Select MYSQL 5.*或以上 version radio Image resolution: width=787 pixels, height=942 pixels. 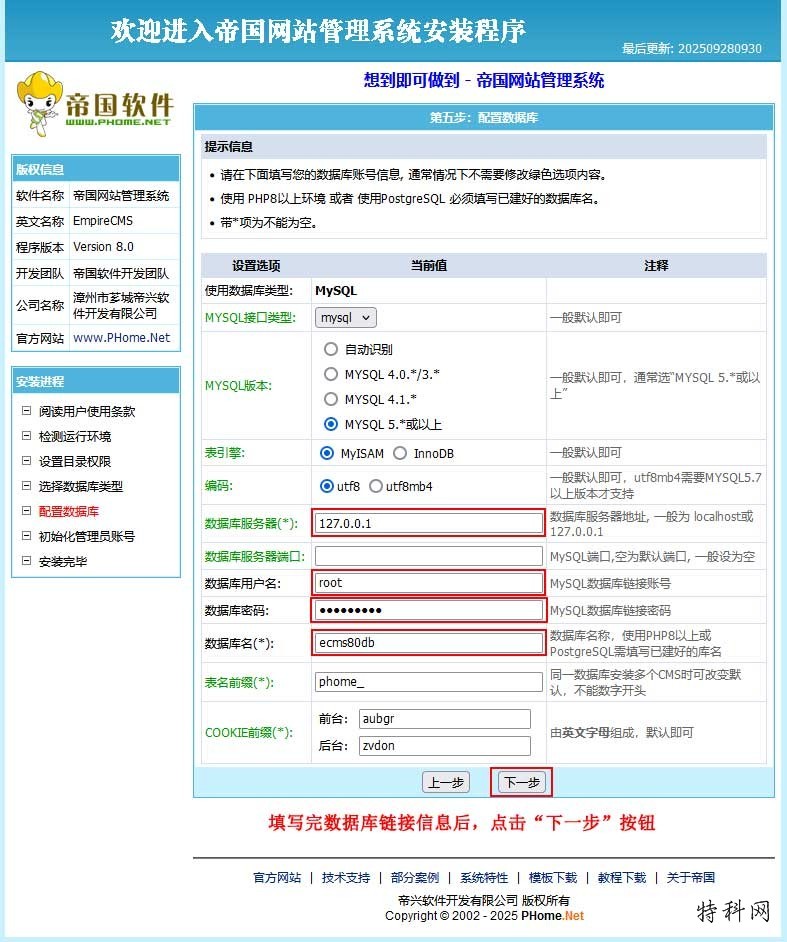331,424
